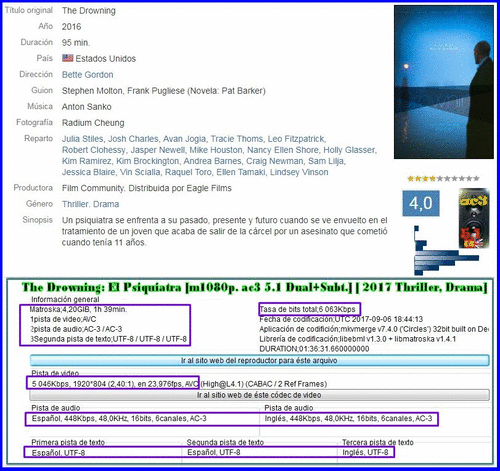The width and height of the screenshot is (500, 471).
Task: Select Nancy Ellen Shore in the cast
Action: (x=283, y=150)
